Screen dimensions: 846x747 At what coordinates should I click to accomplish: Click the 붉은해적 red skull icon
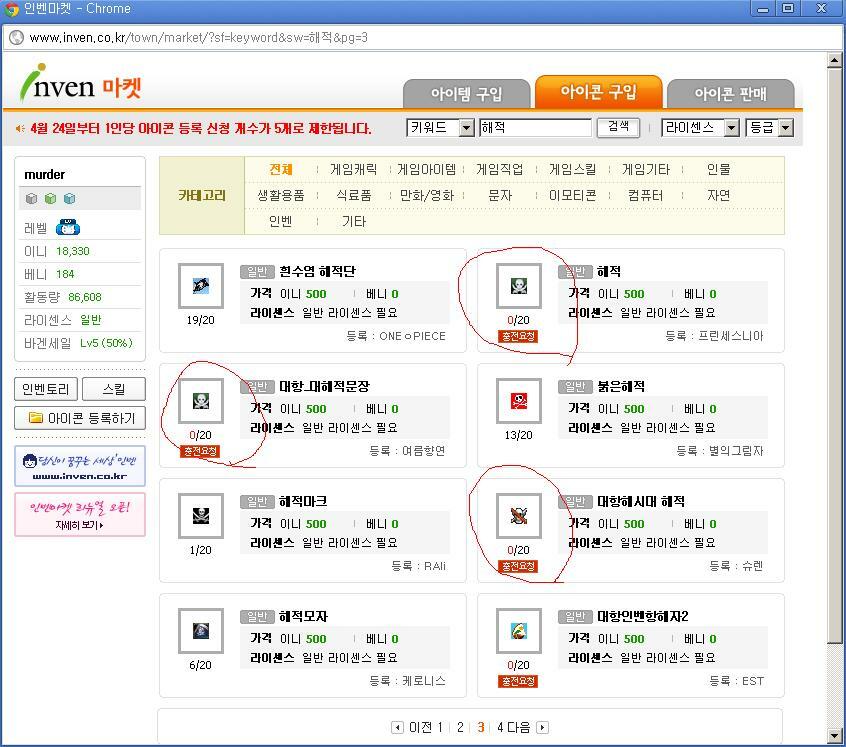(x=519, y=402)
